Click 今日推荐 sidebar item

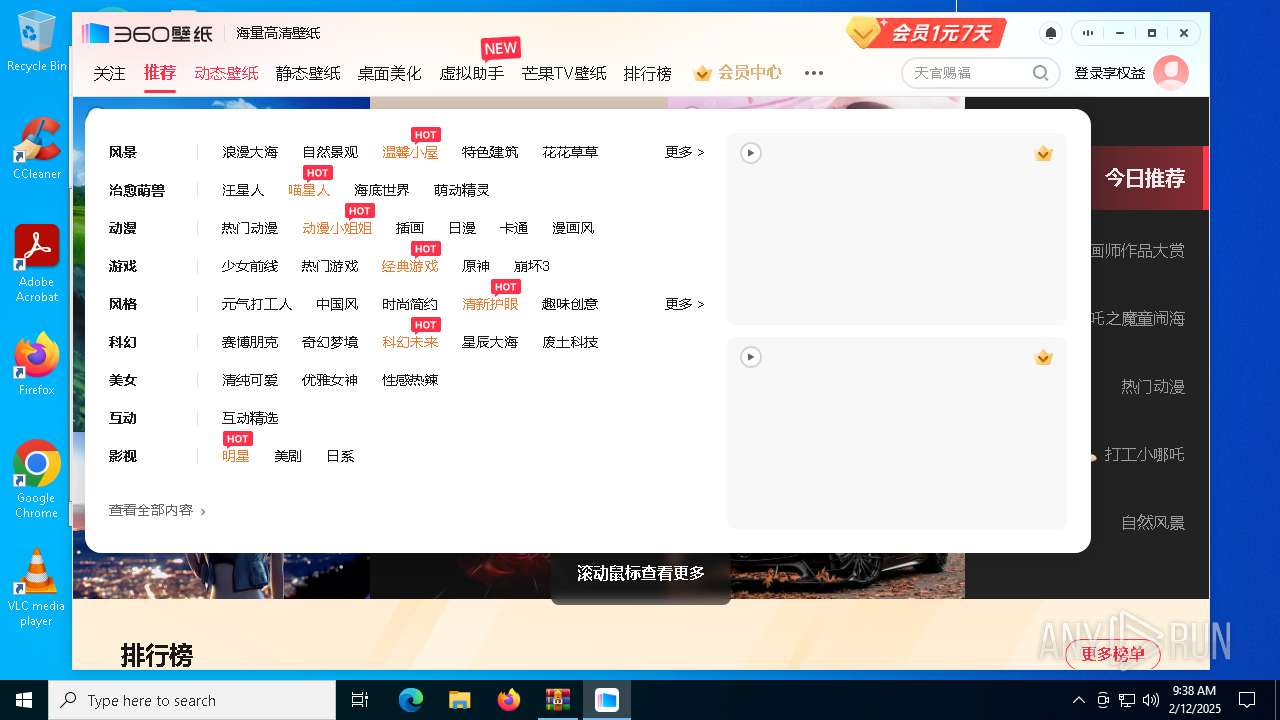[x=1144, y=178]
